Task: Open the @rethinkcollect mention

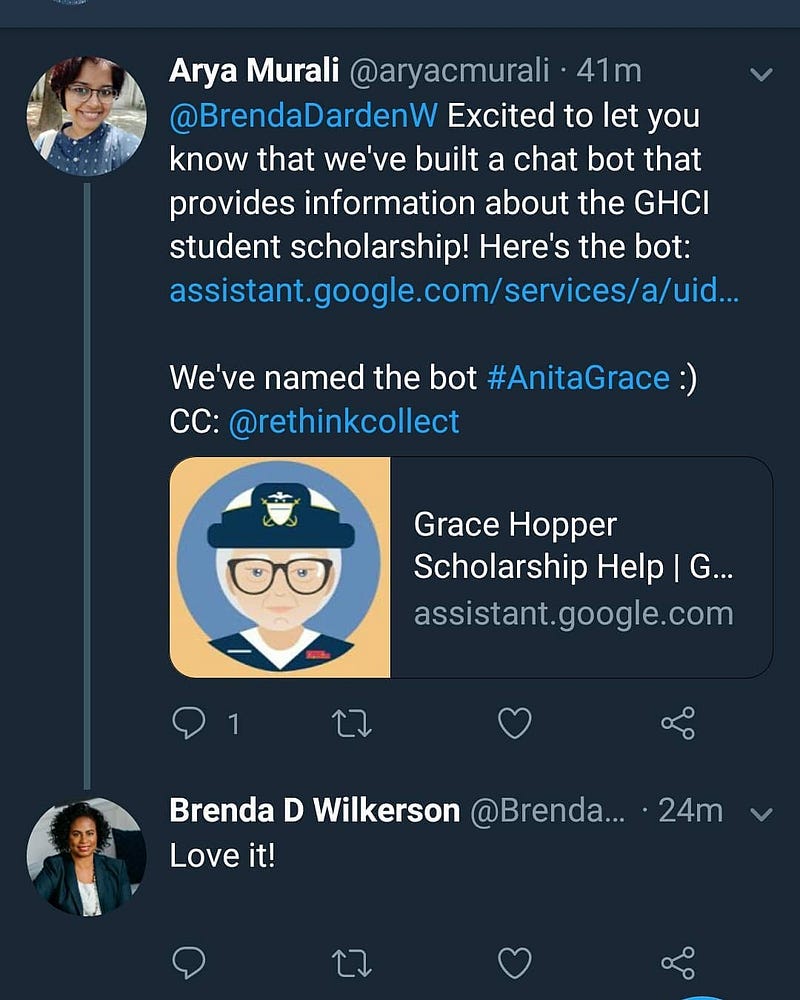Action: [x=344, y=421]
